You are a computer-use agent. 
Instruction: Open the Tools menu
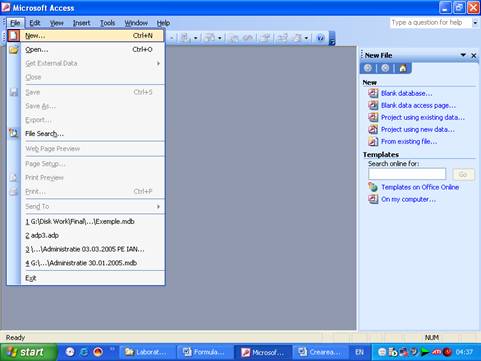click(108, 23)
